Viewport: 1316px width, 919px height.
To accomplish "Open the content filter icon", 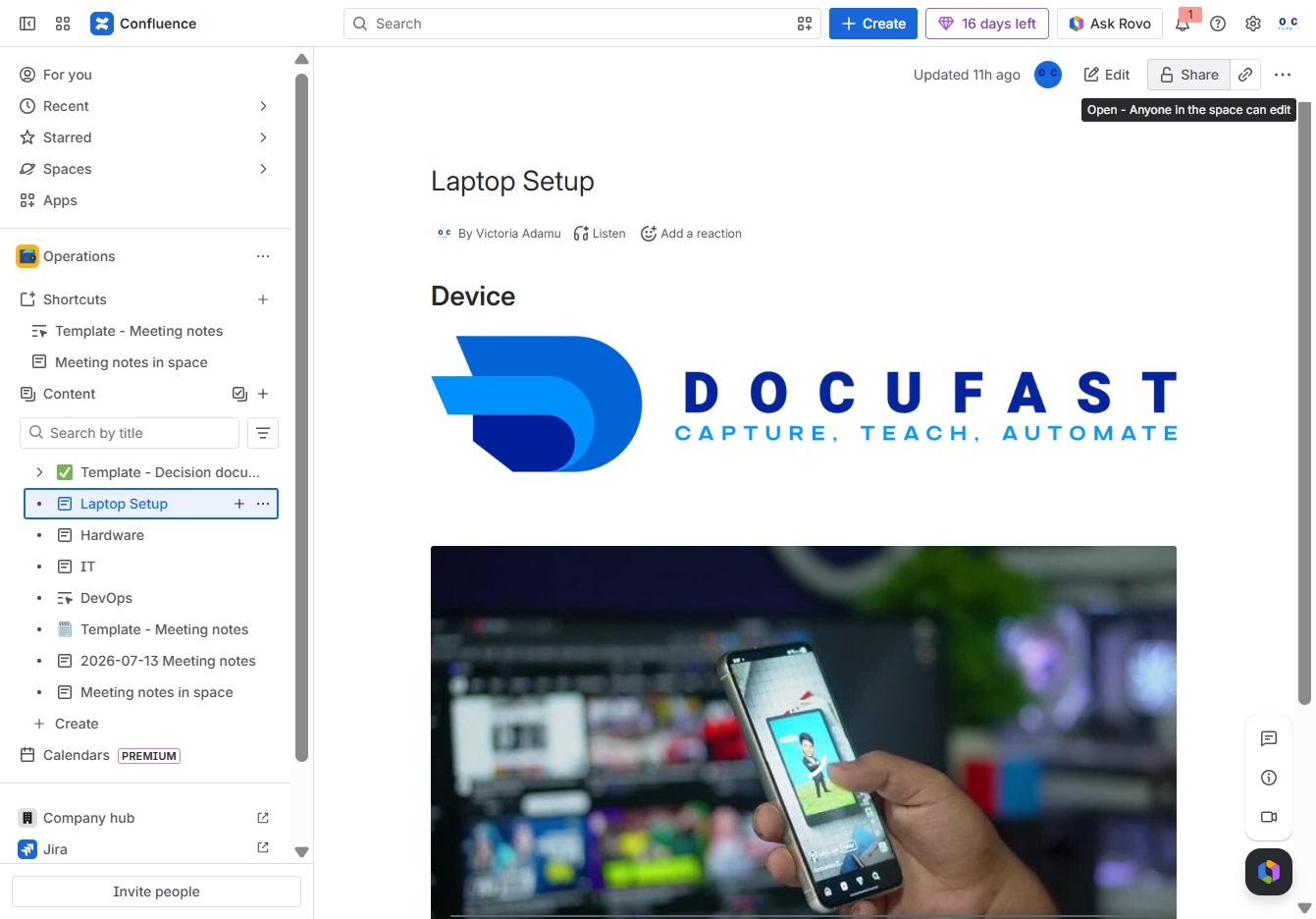I will pos(263,433).
